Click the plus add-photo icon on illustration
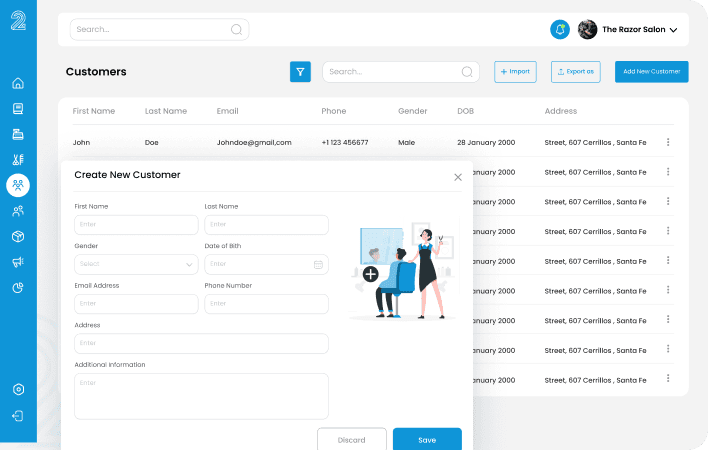 point(370,274)
